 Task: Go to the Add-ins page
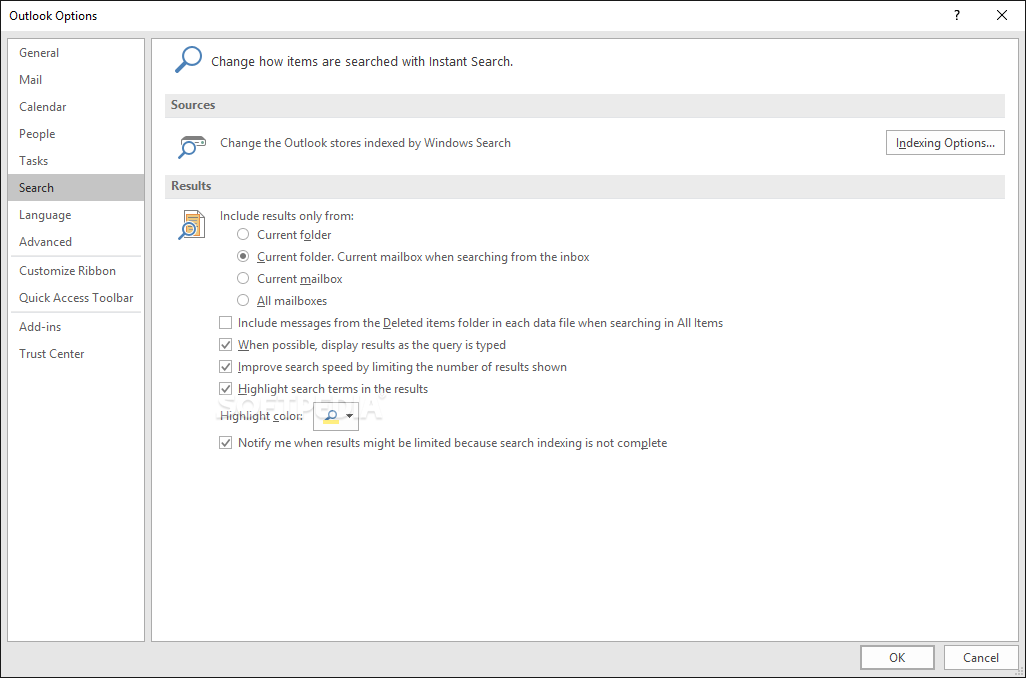click(76, 327)
